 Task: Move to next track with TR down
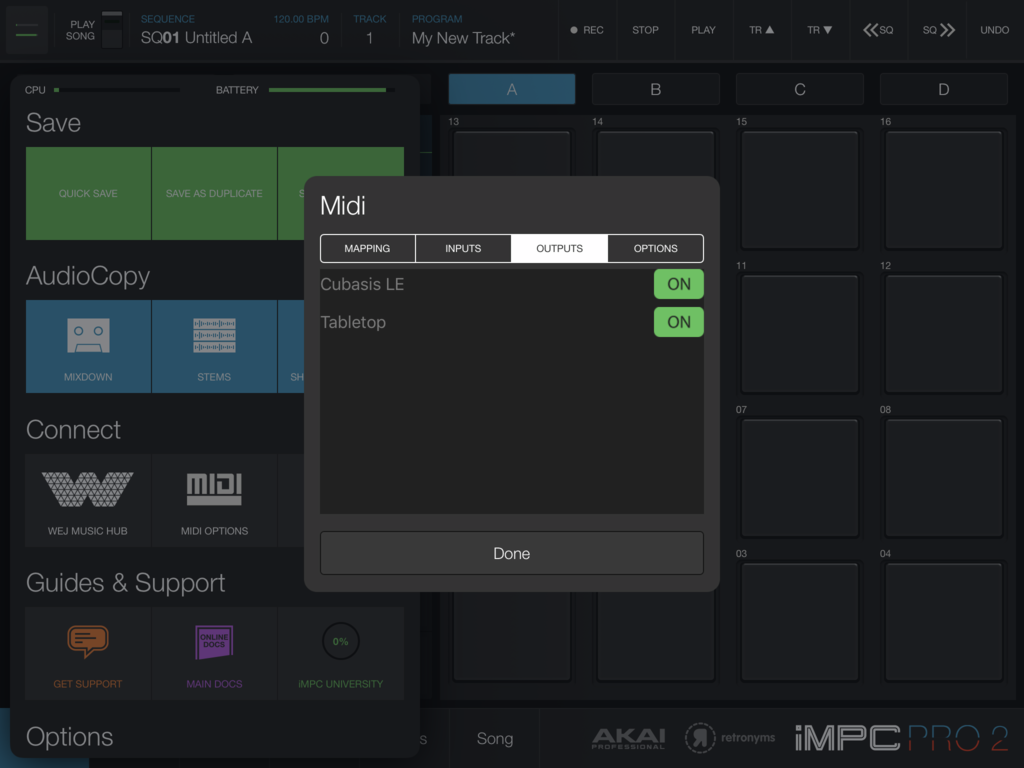pyautogui.click(x=820, y=30)
